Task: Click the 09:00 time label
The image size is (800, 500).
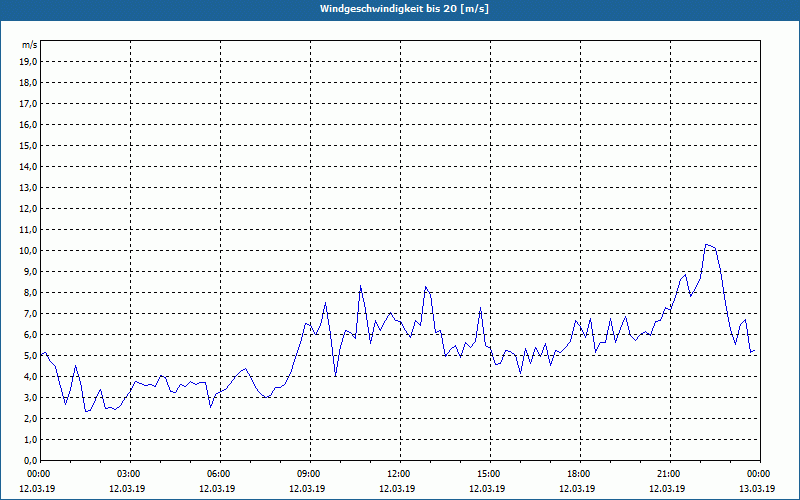Action: point(310,474)
